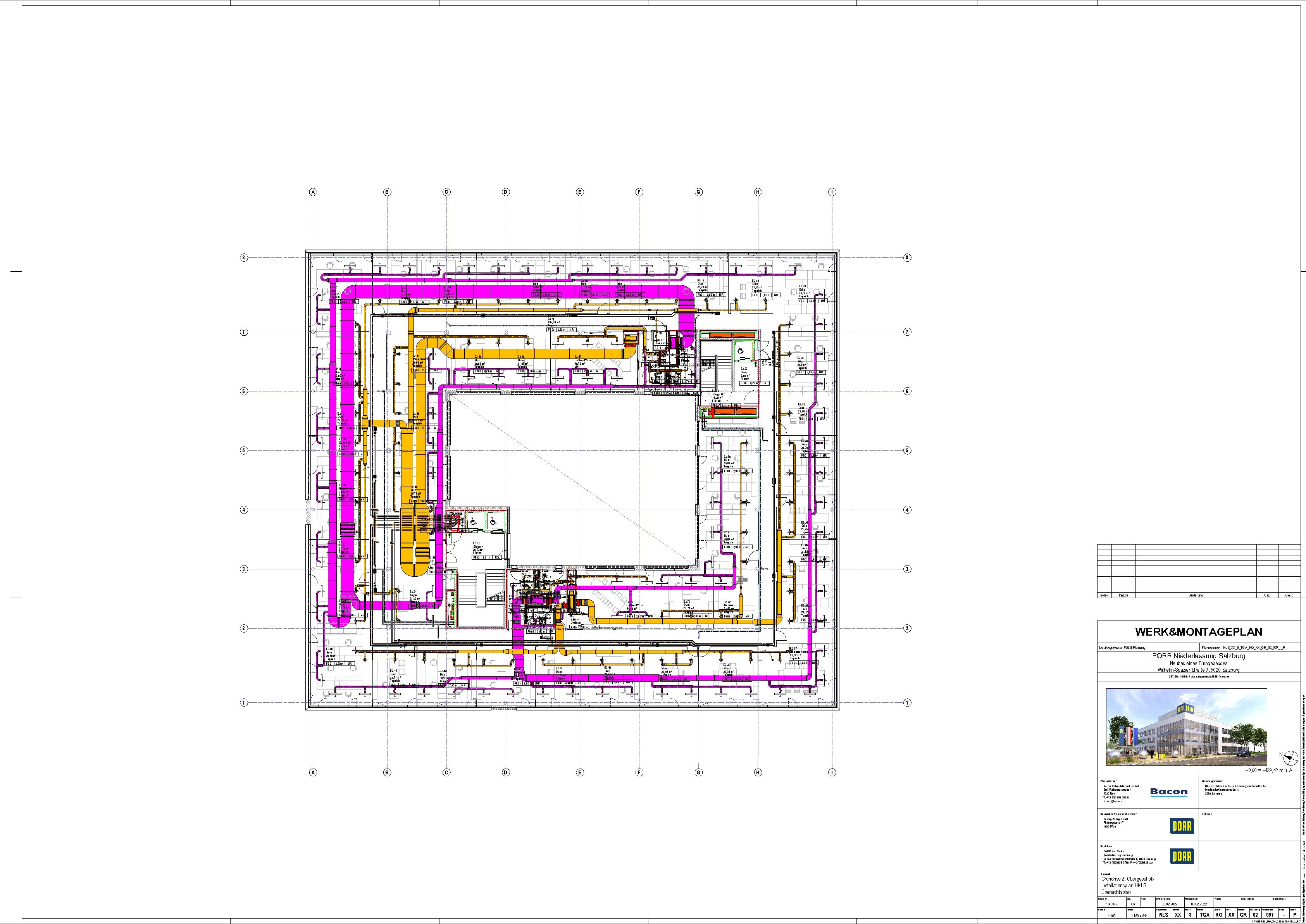Click grid bubble E above the floor plan
The height and width of the screenshot is (924, 1306).
[x=580, y=192]
